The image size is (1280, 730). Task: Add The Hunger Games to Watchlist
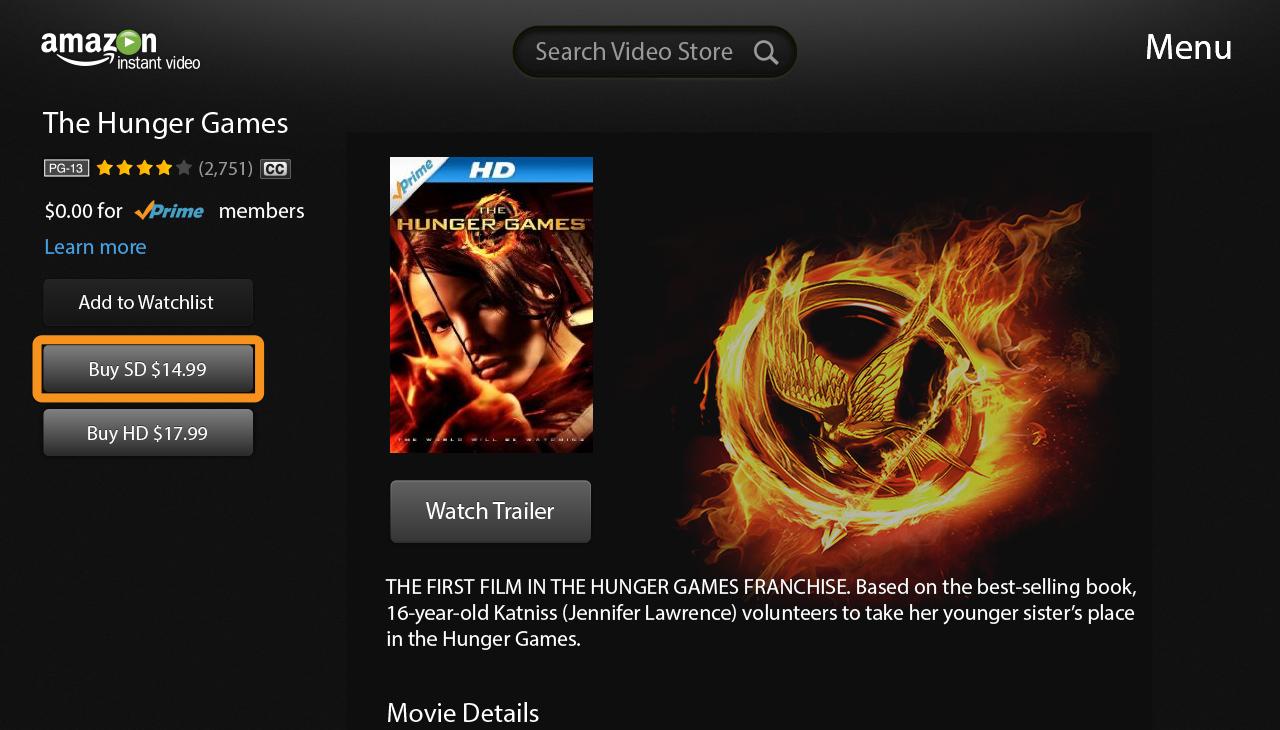coord(148,302)
